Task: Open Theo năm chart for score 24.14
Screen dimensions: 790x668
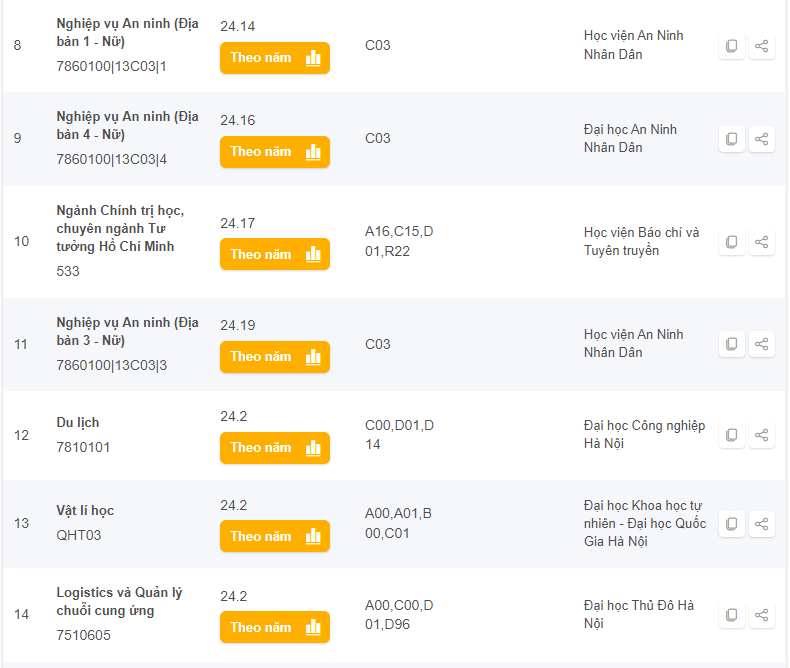Action: (x=274, y=58)
